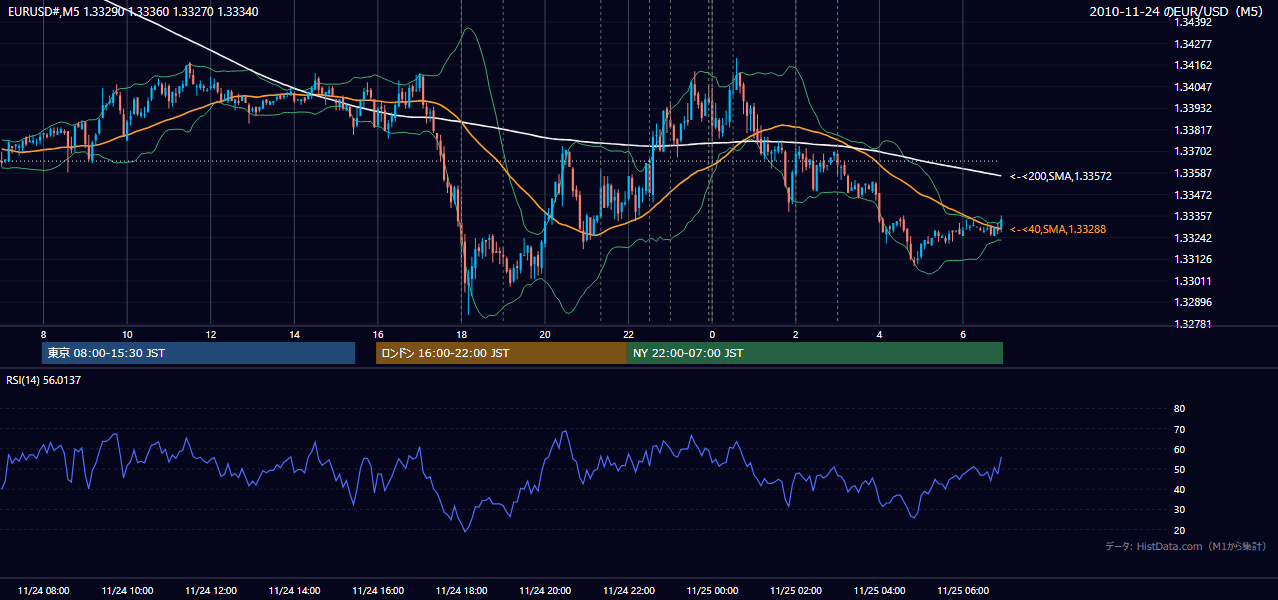Click the 11/24 18:00 time label

coord(461,591)
